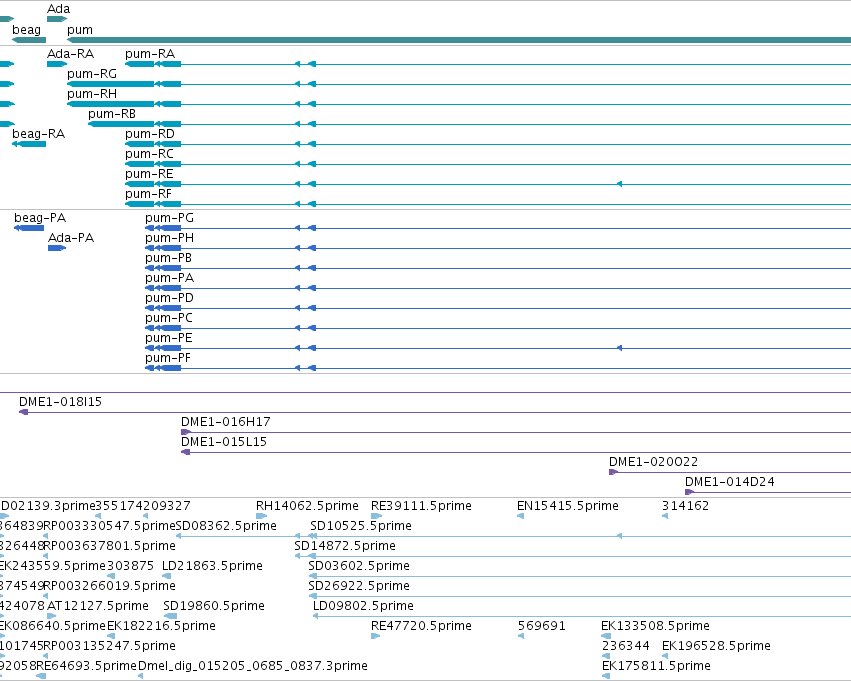Click transcript pum-RH
Screen dimensions: 851x681
92,94
